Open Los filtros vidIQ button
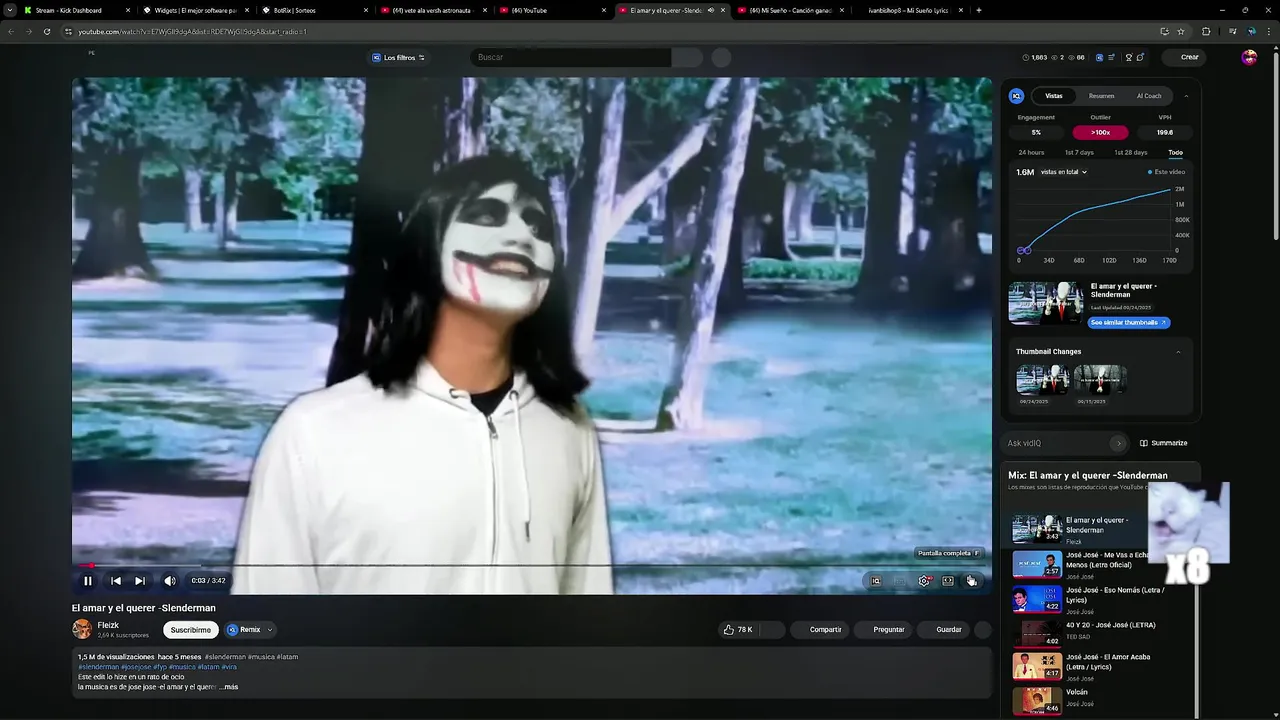The height and width of the screenshot is (720, 1280). coord(399,57)
